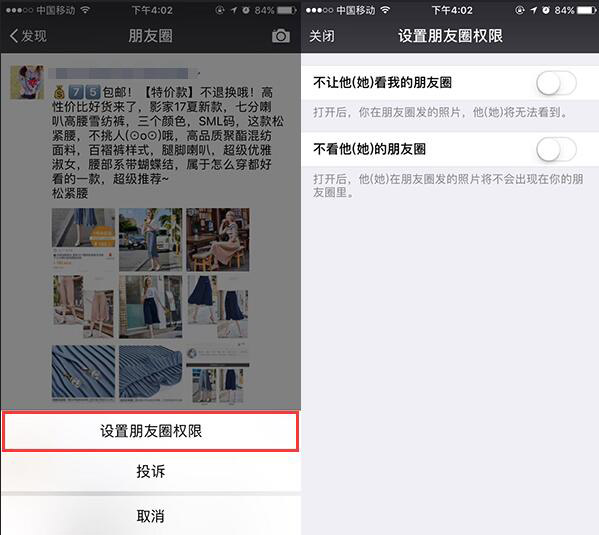Open the blue pleated fabric with bow photo
Screen dimensions: 599x535
83,373
